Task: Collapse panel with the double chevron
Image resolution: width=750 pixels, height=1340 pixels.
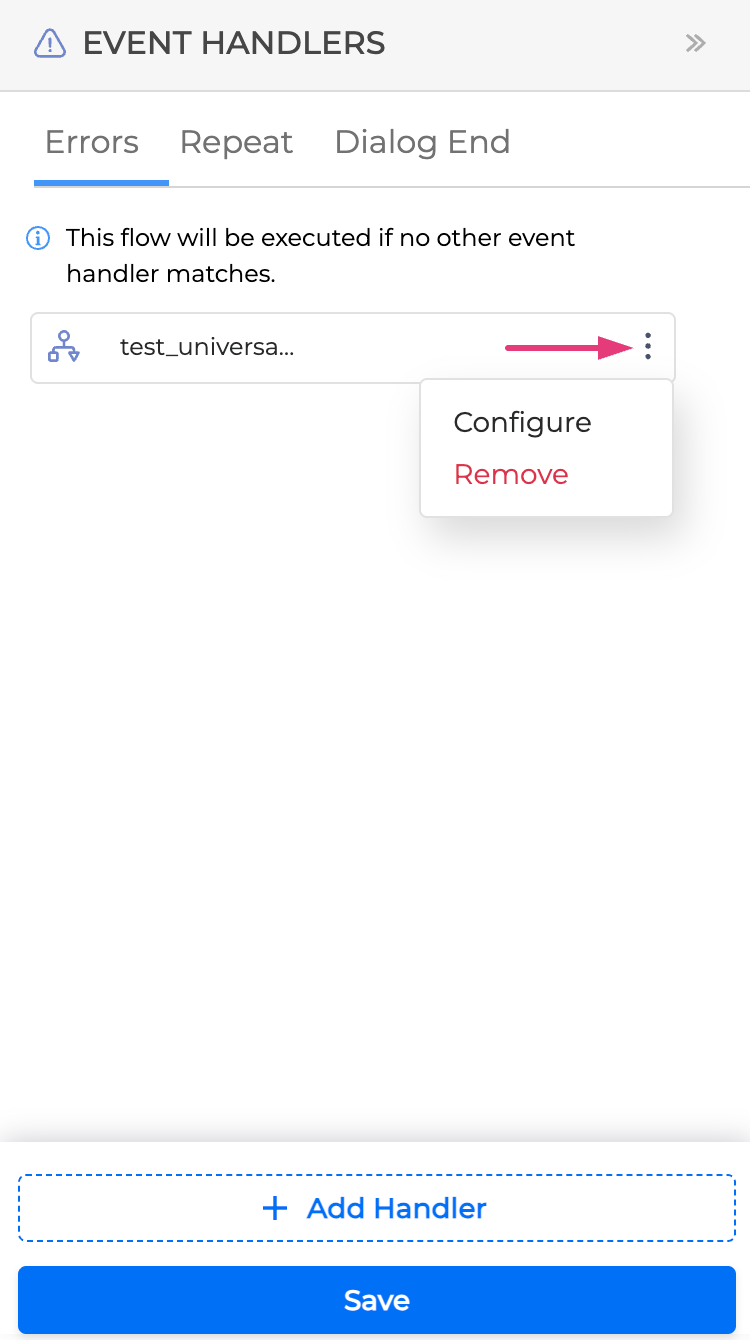Action: 696,43
